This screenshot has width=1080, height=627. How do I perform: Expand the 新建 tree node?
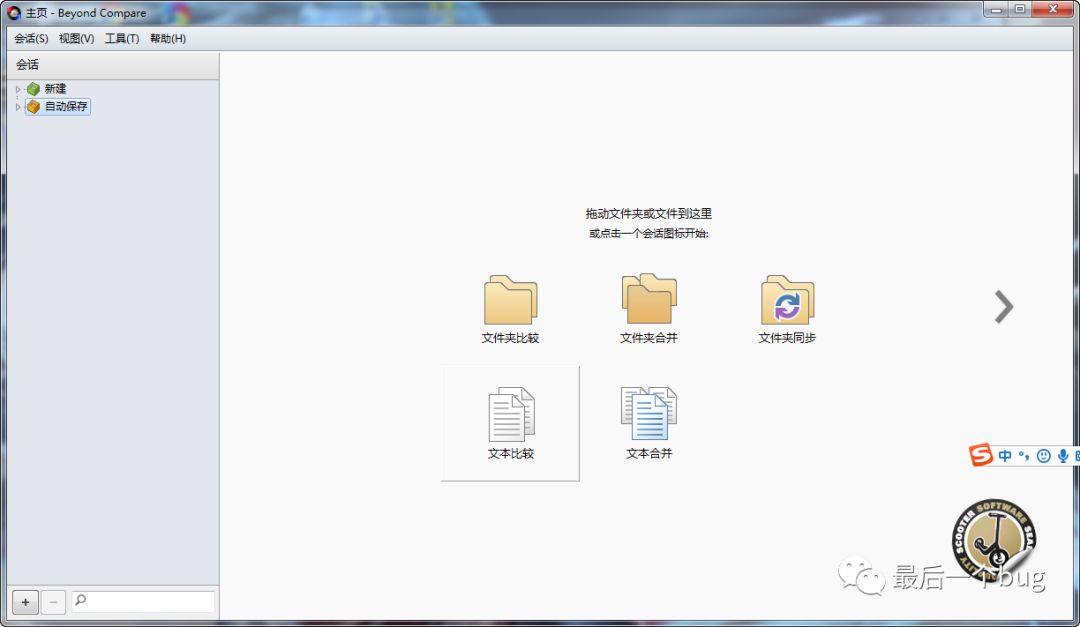[18, 90]
